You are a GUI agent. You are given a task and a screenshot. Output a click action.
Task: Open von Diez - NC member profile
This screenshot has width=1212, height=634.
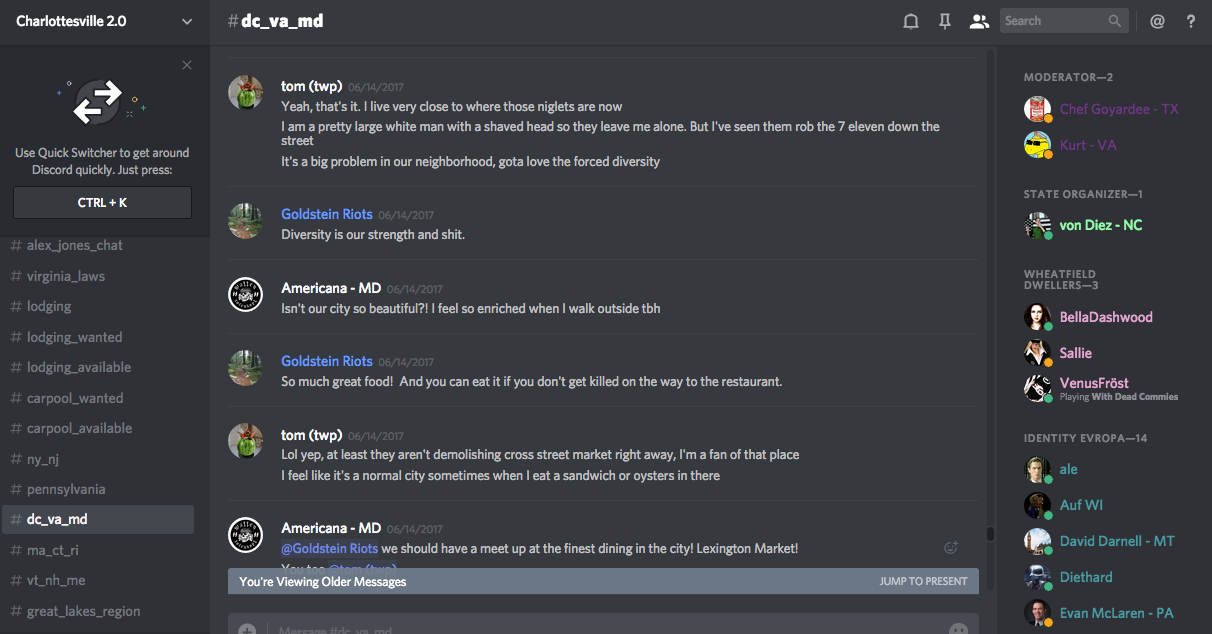click(x=1100, y=225)
